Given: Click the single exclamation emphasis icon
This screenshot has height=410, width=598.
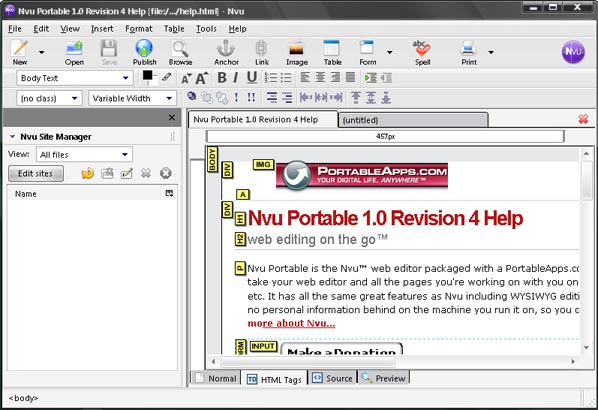Looking at the screenshot, I should [x=236, y=98].
